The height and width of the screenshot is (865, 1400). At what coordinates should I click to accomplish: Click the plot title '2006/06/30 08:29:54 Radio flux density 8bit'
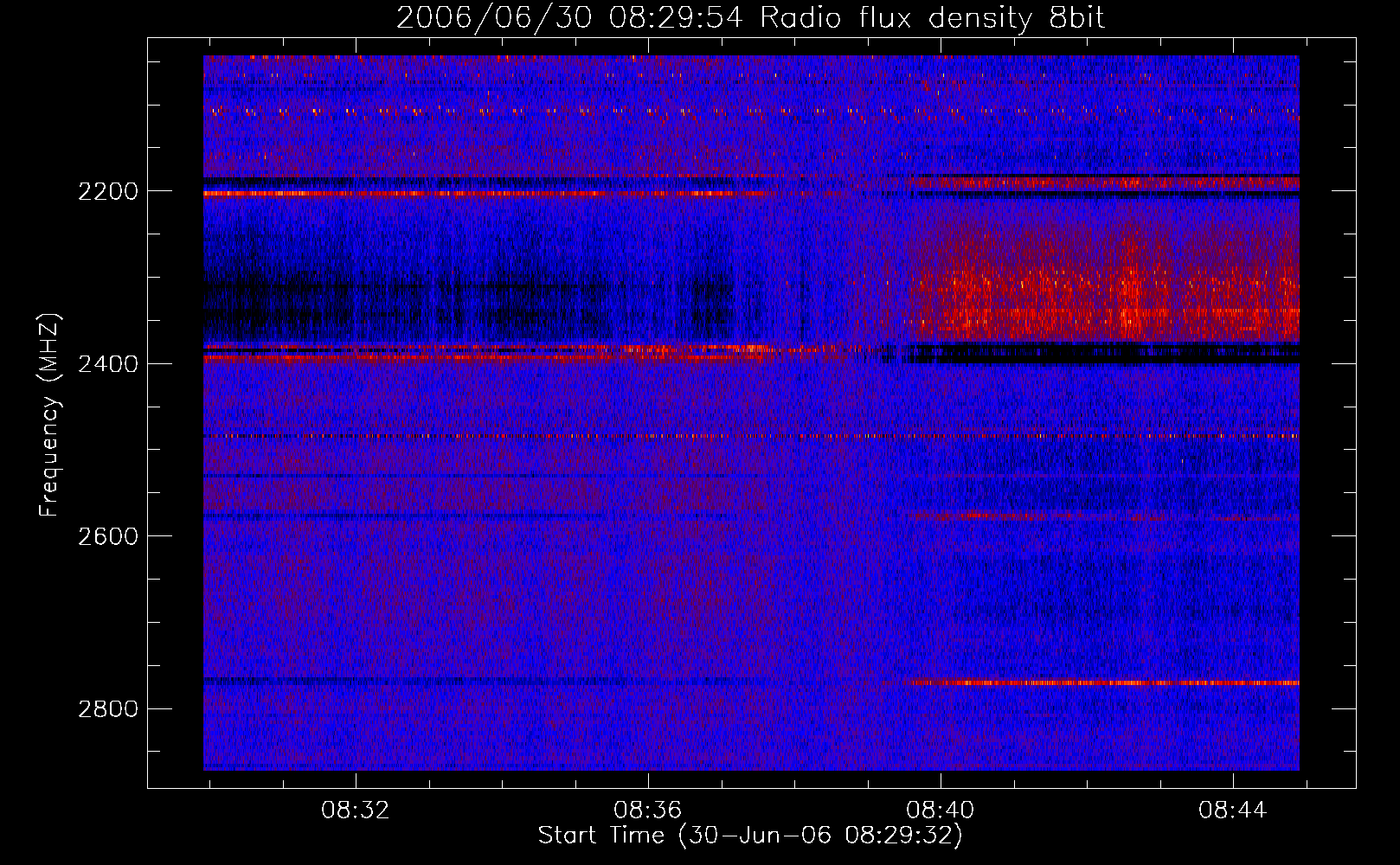pos(750,17)
